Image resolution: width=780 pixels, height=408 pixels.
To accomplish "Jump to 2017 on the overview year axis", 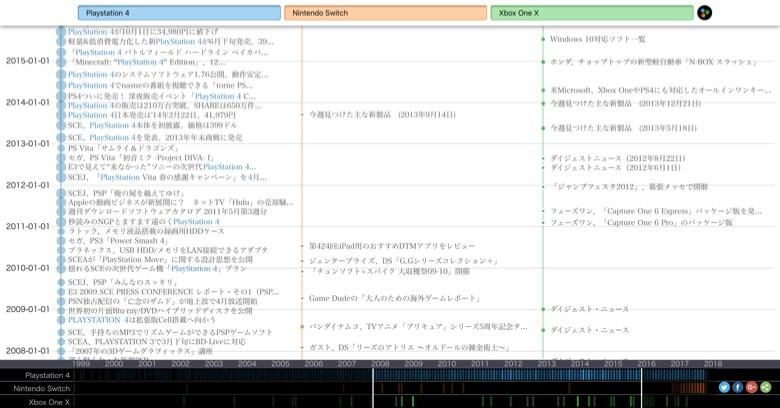I will [x=680, y=364].
